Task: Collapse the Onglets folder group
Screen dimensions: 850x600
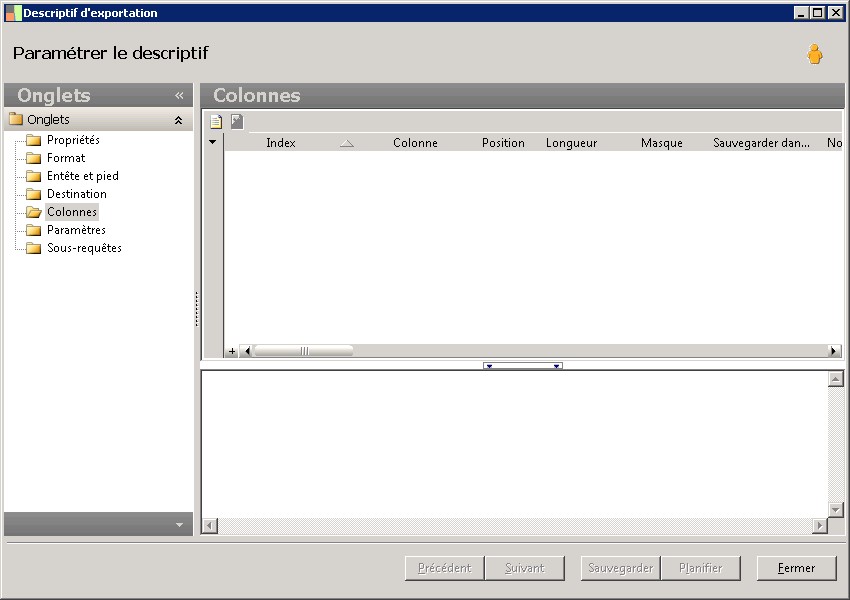Action: point(178,120)
